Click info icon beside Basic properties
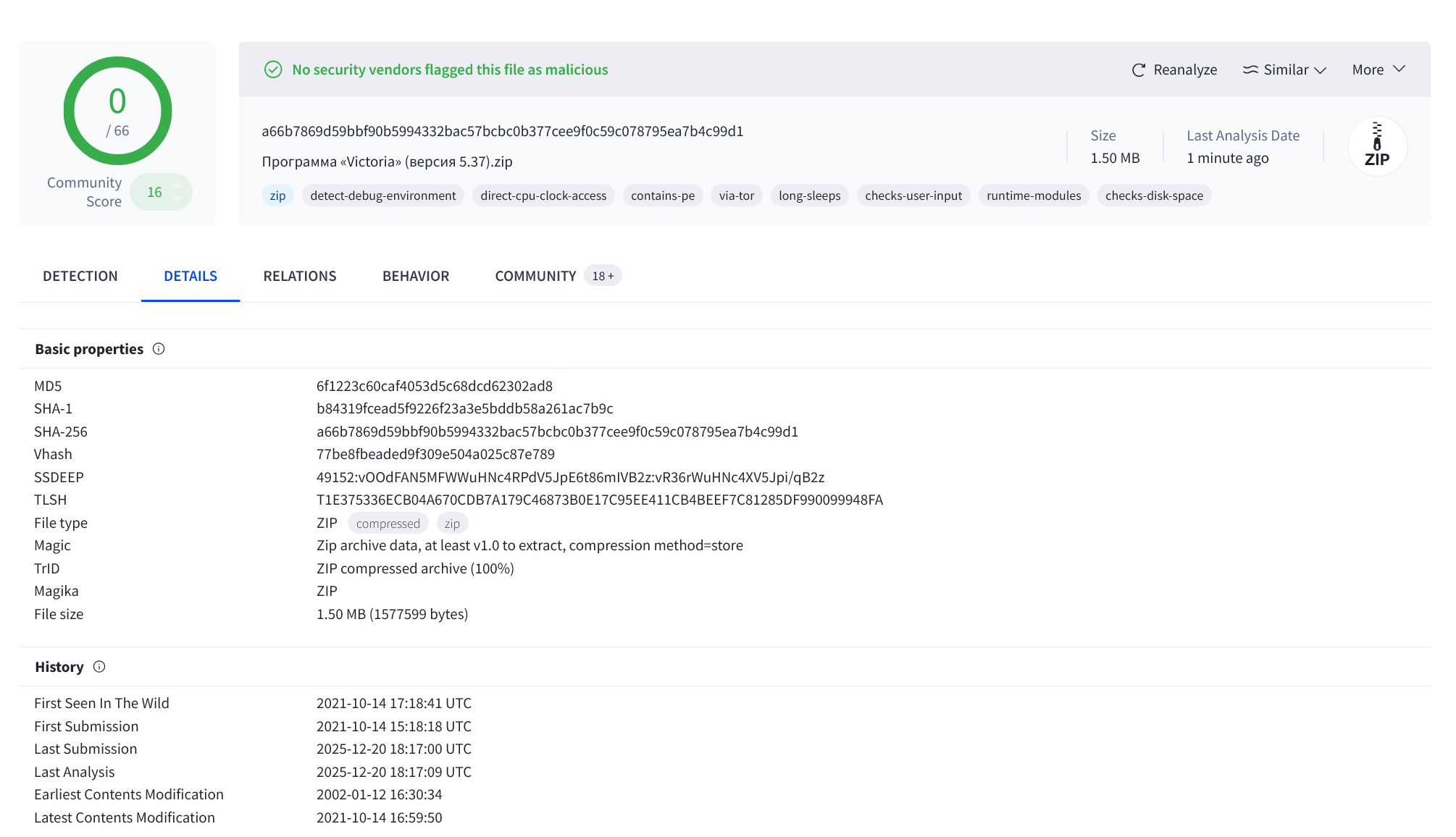 [x=159, y=349]
